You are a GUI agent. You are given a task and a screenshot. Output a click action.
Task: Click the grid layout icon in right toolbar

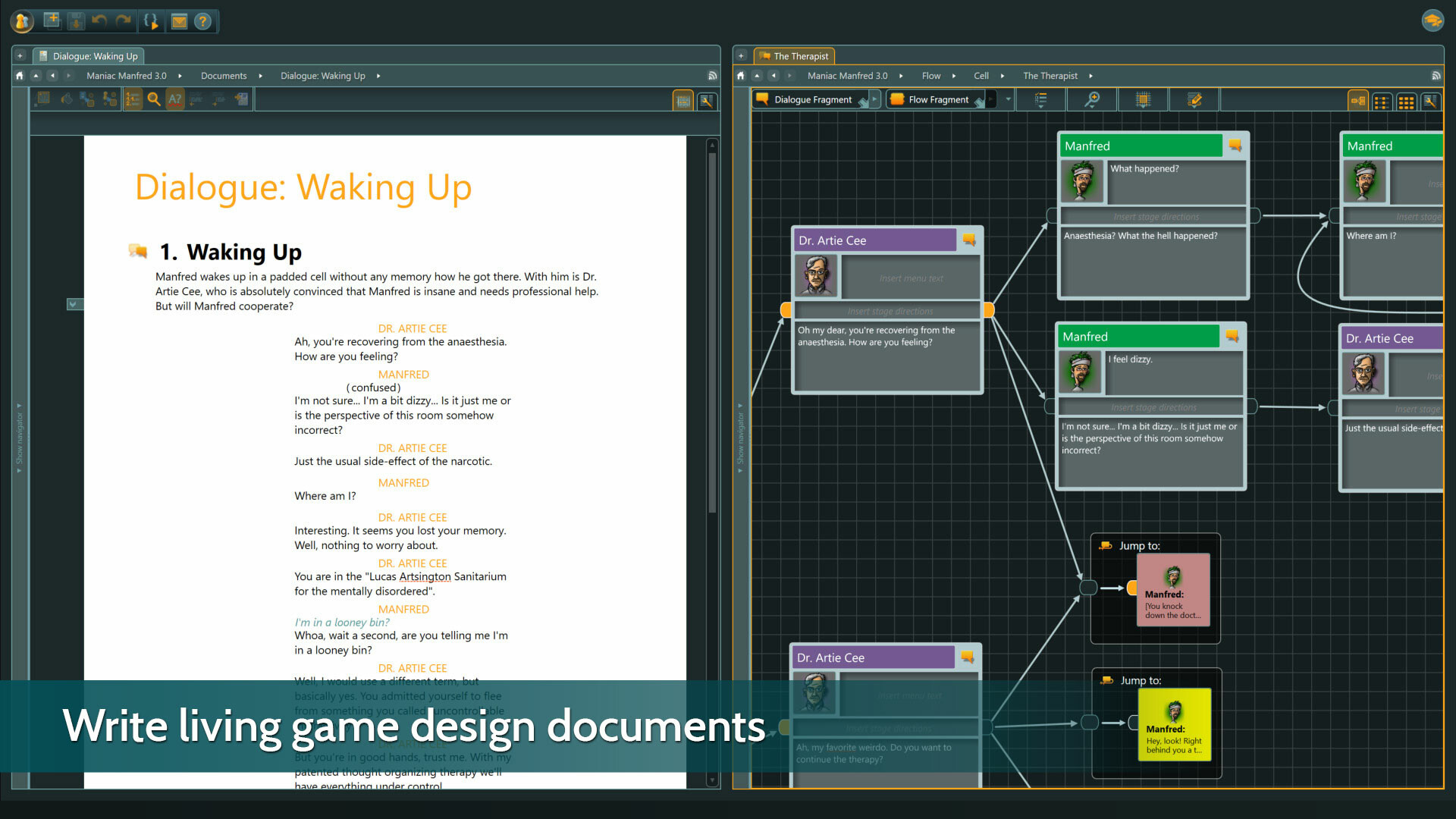(1405, 99)
